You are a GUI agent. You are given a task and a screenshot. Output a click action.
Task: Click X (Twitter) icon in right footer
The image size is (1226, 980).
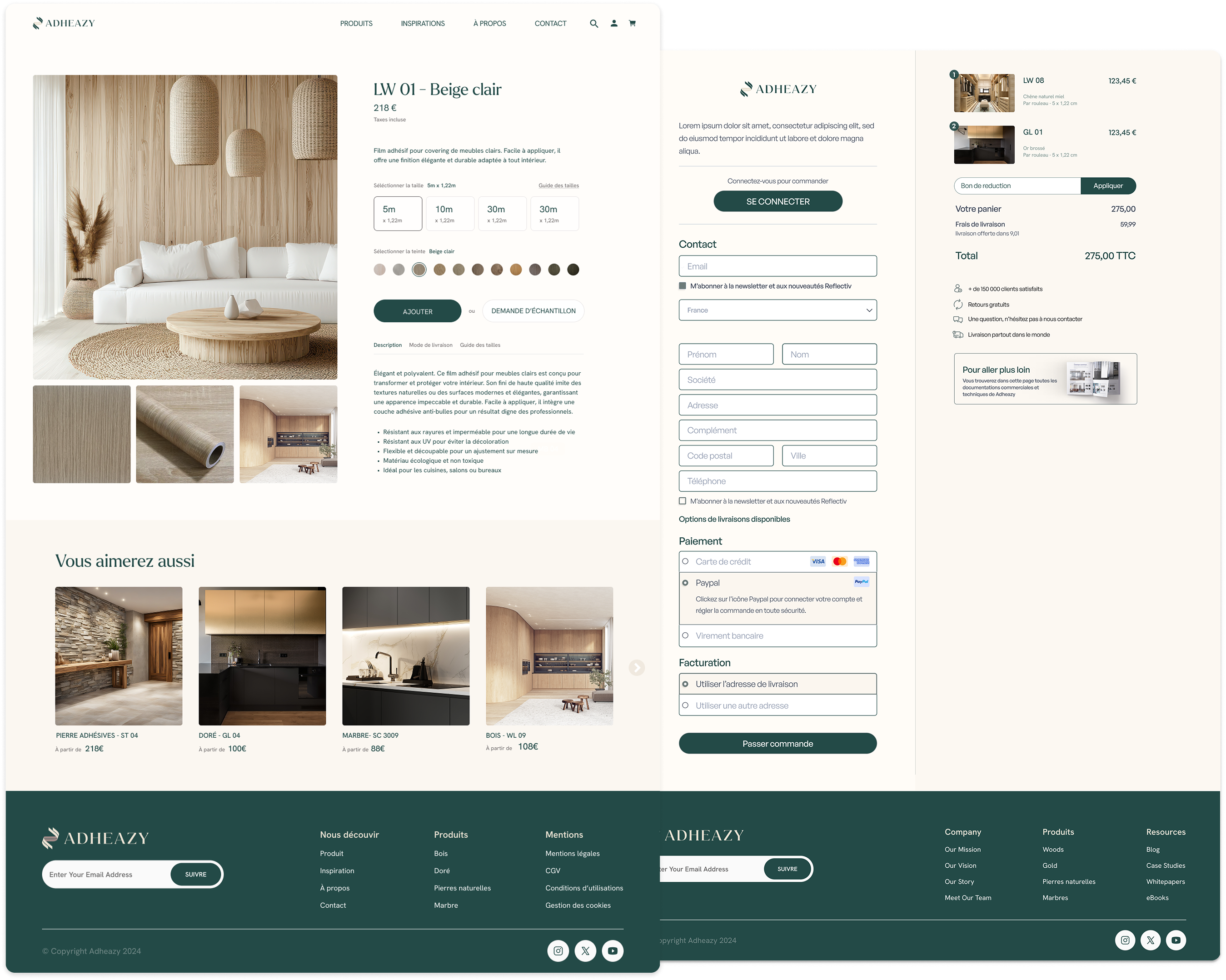[1151, 940]
